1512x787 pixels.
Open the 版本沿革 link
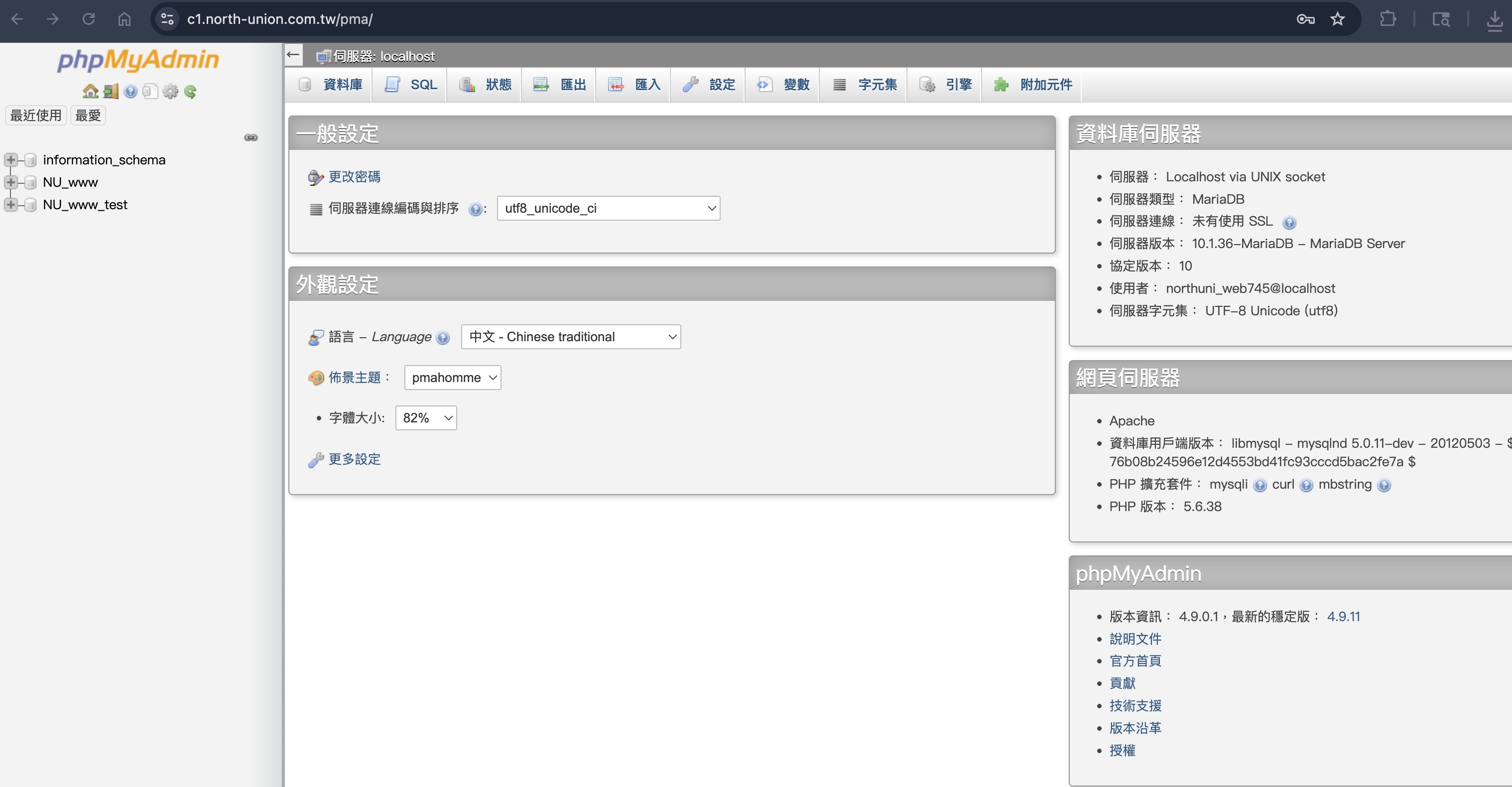tap(1135, 728)
